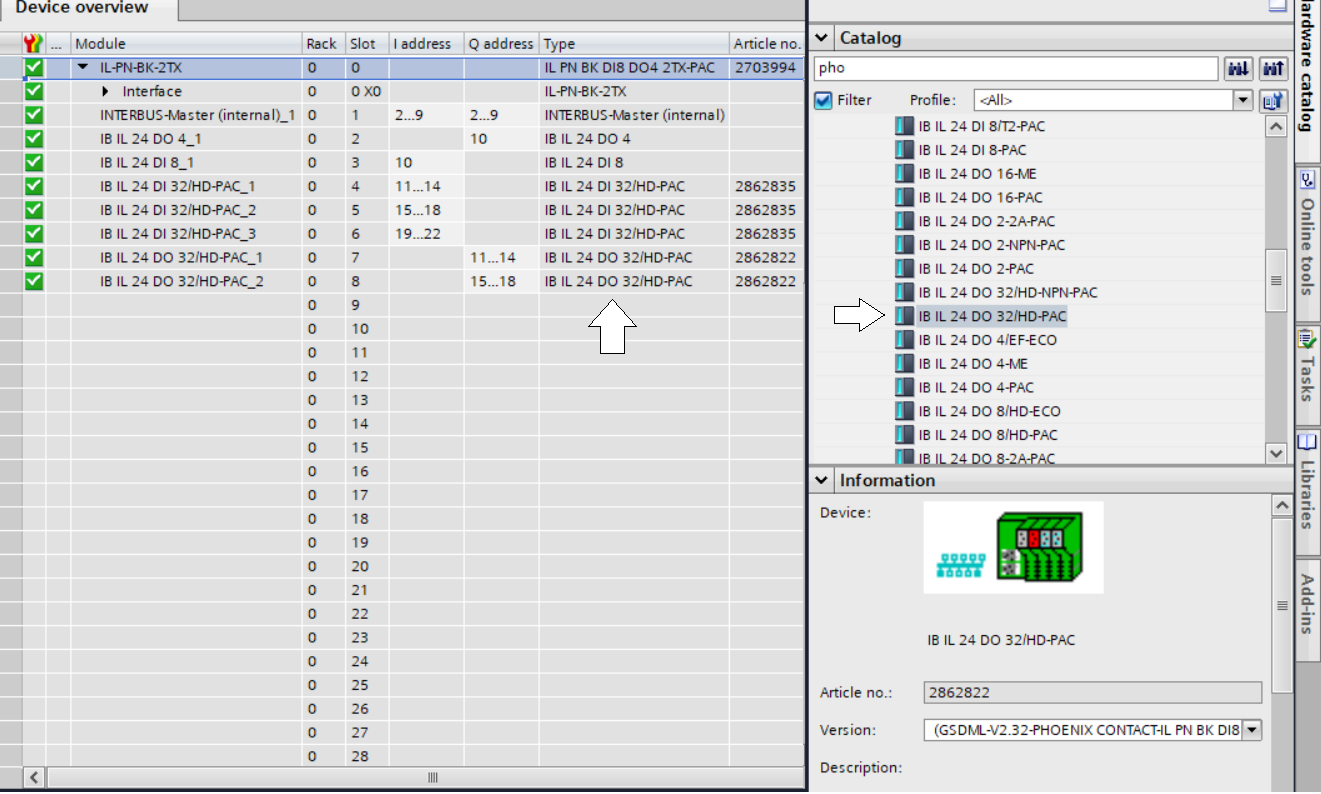1321x794 pixels.
Task: Click the empty slot 9 cell
Action: pos(366,305)
